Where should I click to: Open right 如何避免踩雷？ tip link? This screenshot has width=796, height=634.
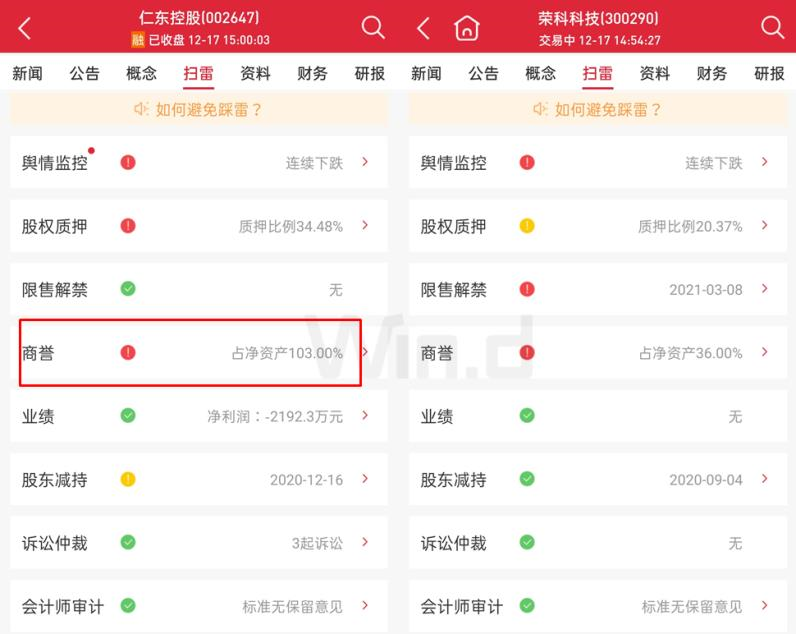pyautogui.click(x=608, y=109)
